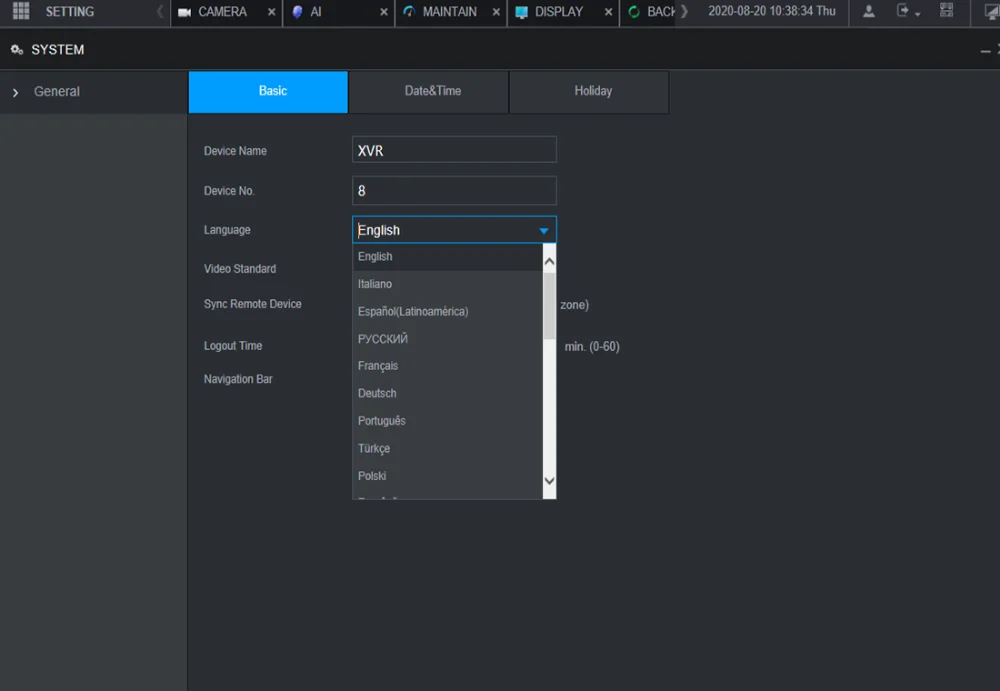Click the language list scrollbar thumb
The image size is (1000, 691).
click(549, 306)
